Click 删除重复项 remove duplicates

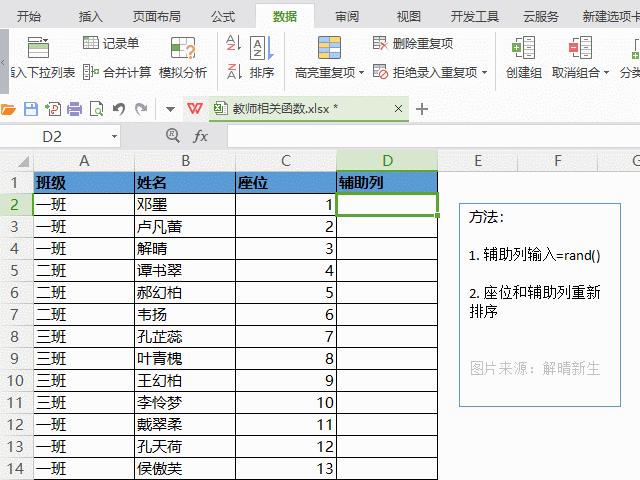tap(413, 43)
